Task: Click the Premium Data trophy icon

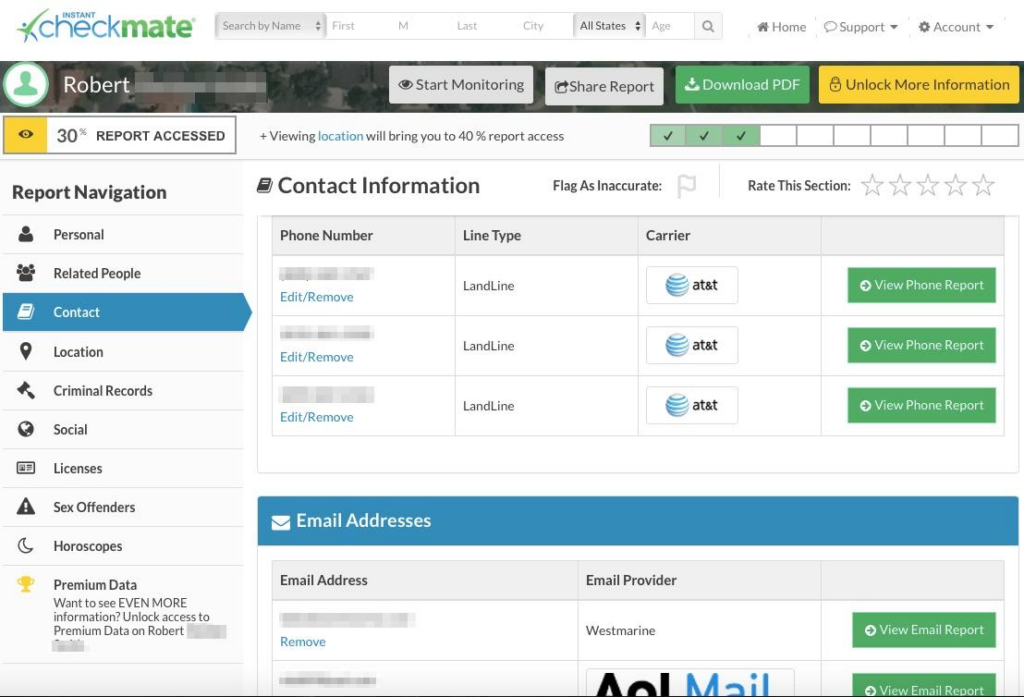Action: click(x=26, y=585)
